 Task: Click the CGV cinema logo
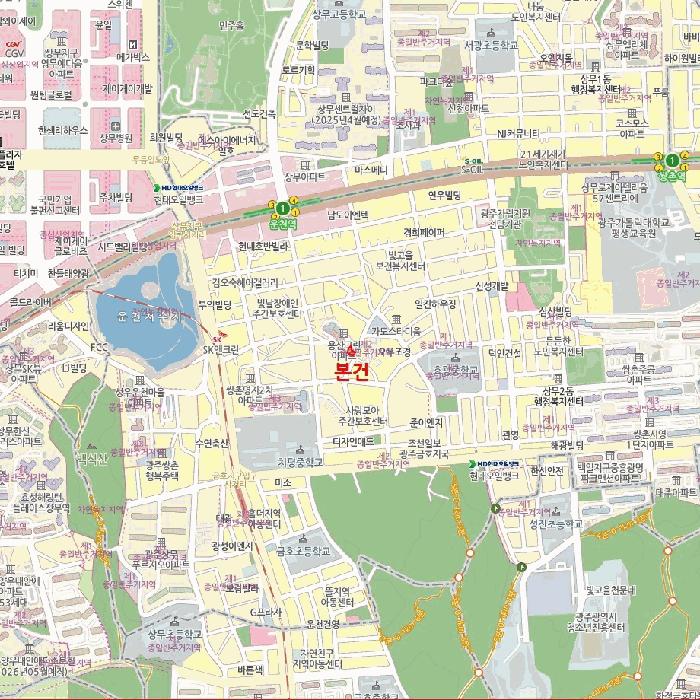coord(13,45)
